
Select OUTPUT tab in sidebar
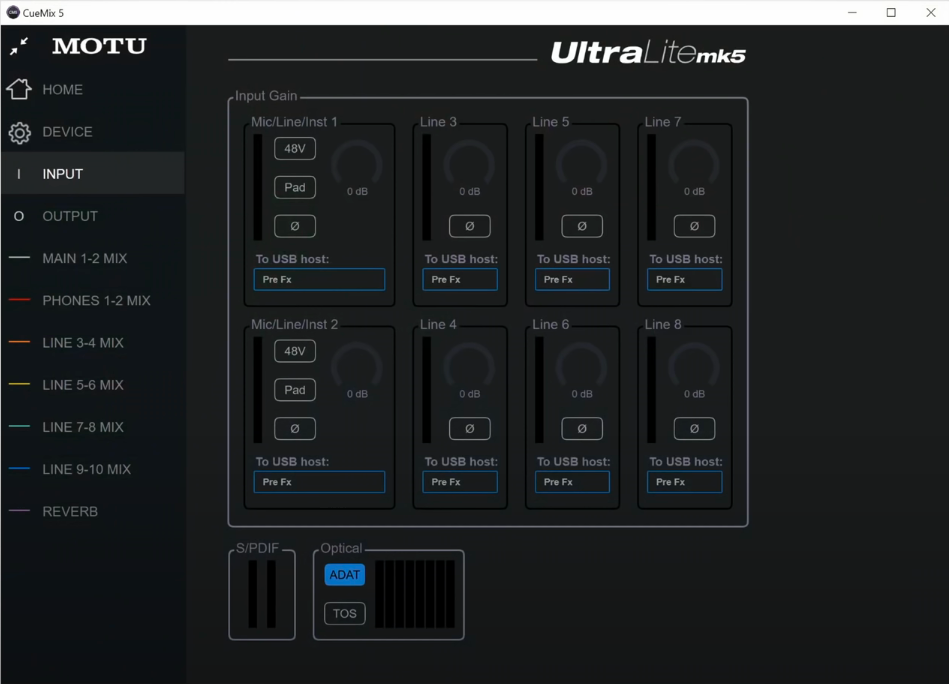coord(93,216)
